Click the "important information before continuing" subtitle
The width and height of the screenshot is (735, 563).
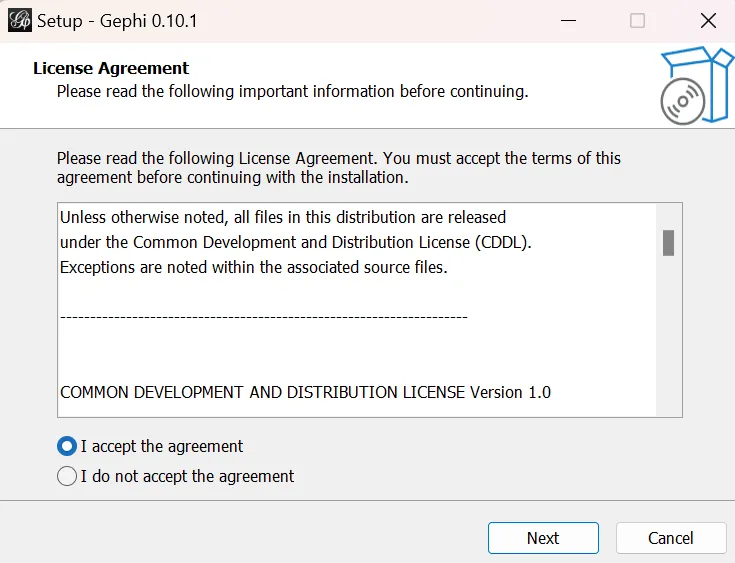tap(292, 91)
